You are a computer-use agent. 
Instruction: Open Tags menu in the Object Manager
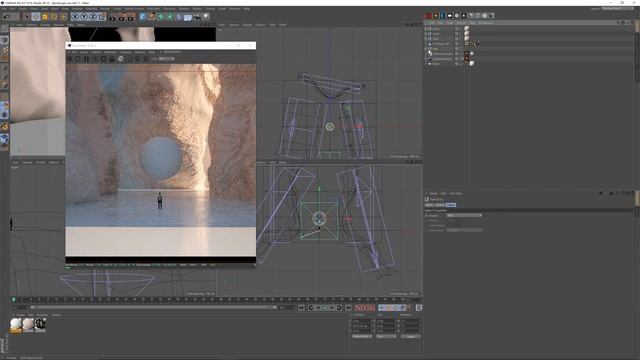click(x=473, y=23)
